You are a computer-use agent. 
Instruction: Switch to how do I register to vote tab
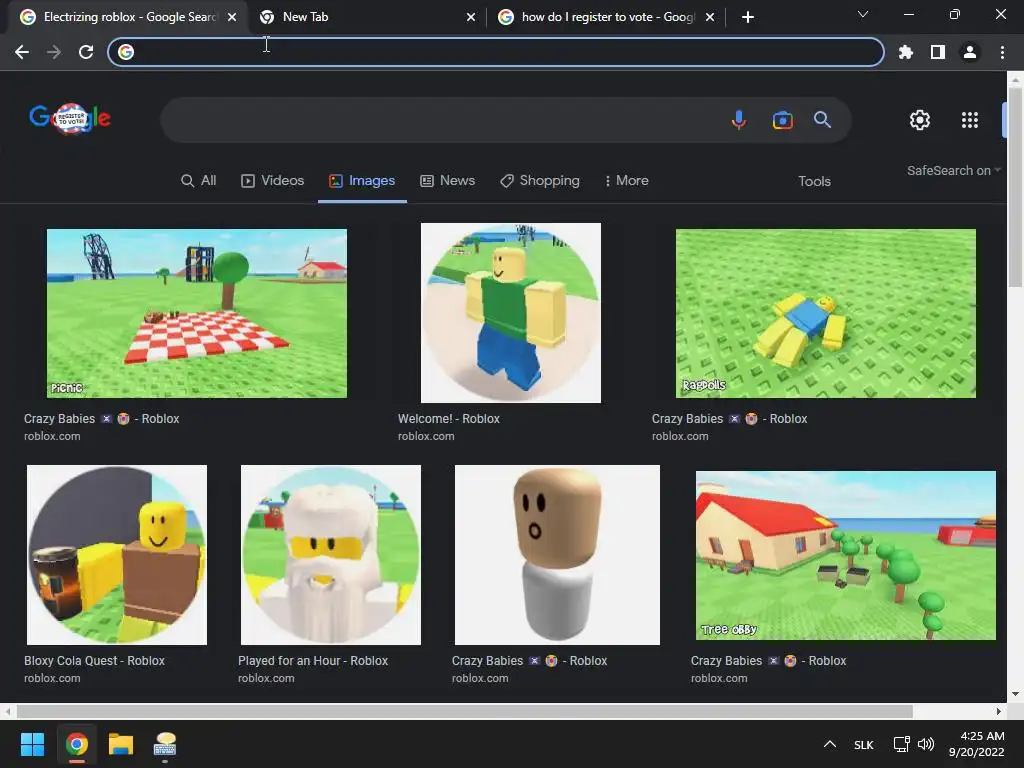coord(606,17)
